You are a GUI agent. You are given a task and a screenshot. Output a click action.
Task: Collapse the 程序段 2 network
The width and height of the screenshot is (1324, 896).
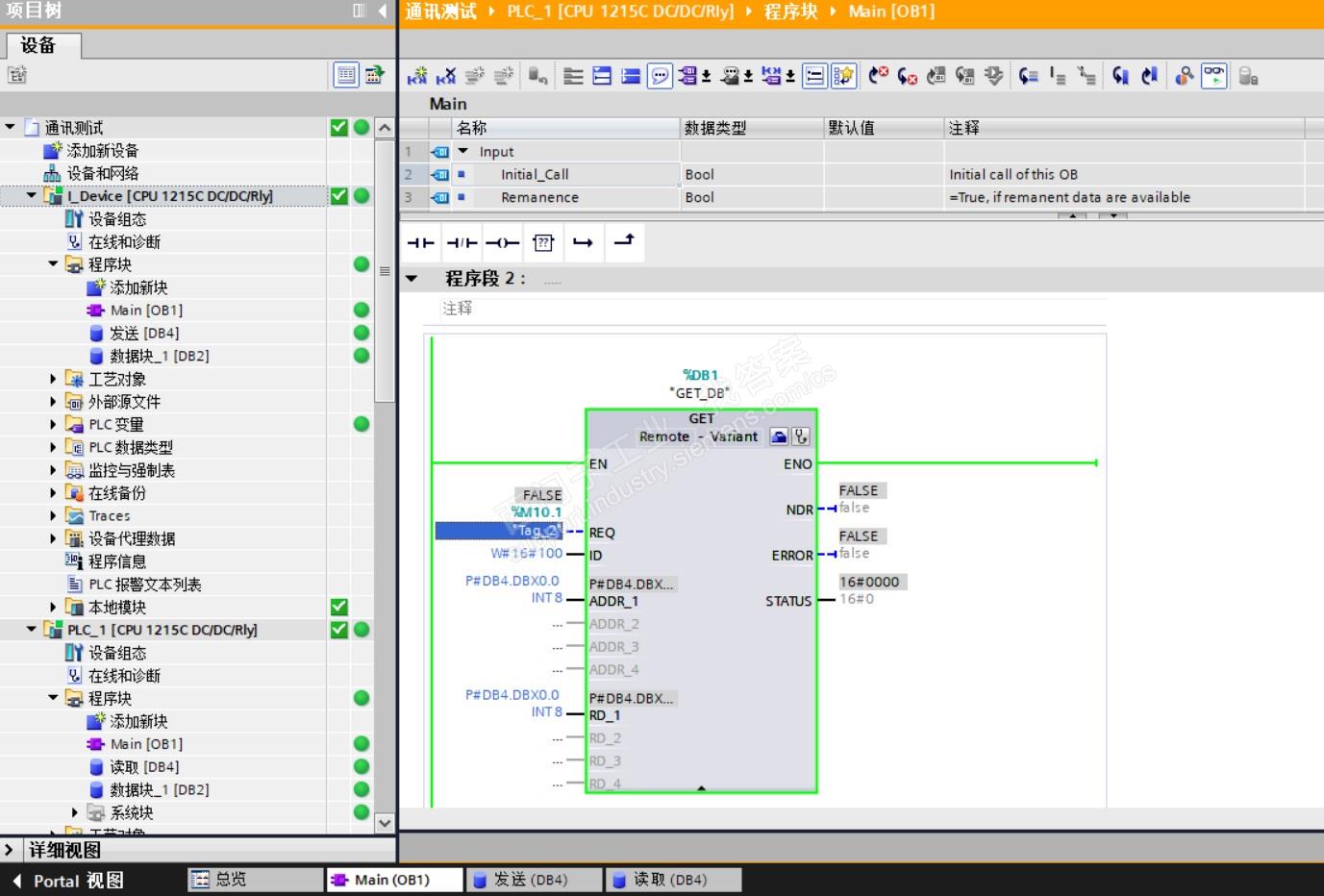click(412, 279)
